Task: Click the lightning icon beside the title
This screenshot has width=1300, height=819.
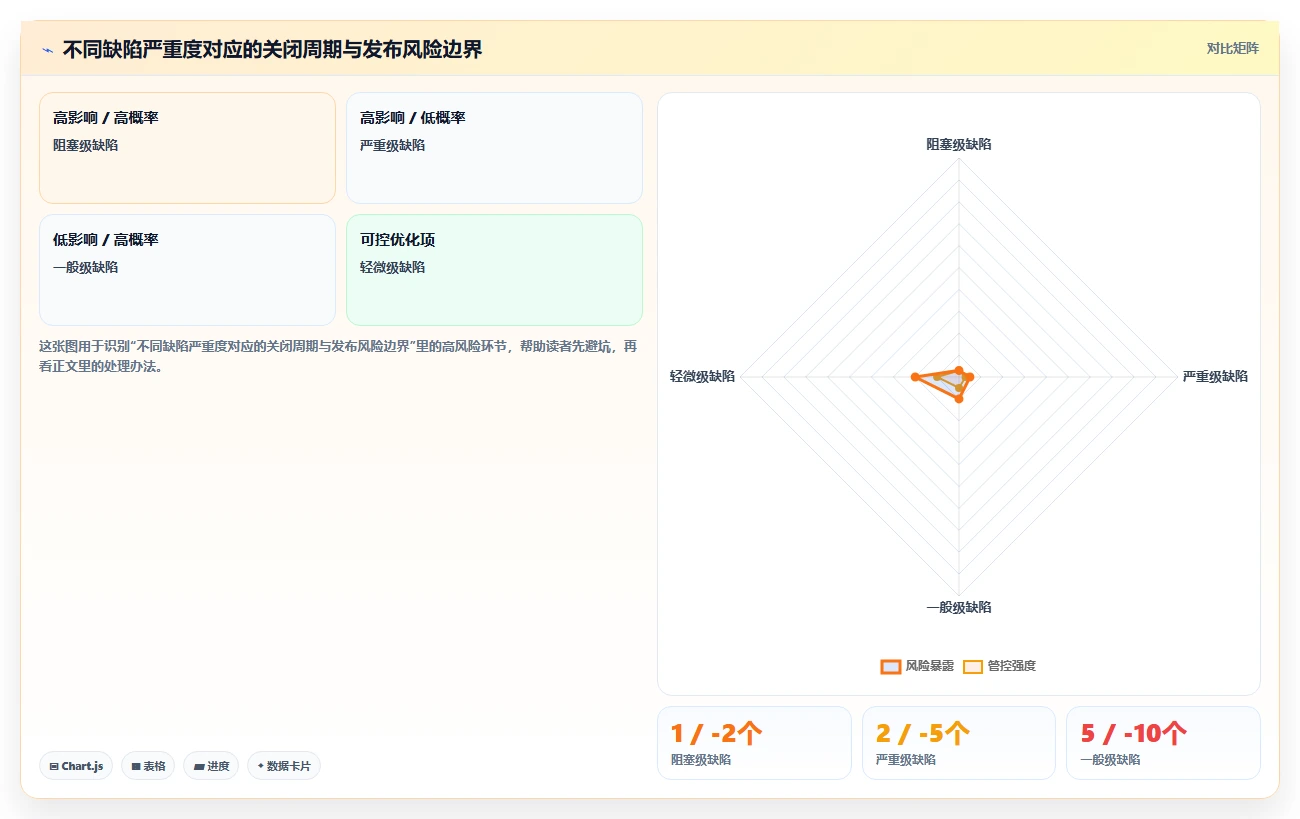Action: click(x=47, y=50)
